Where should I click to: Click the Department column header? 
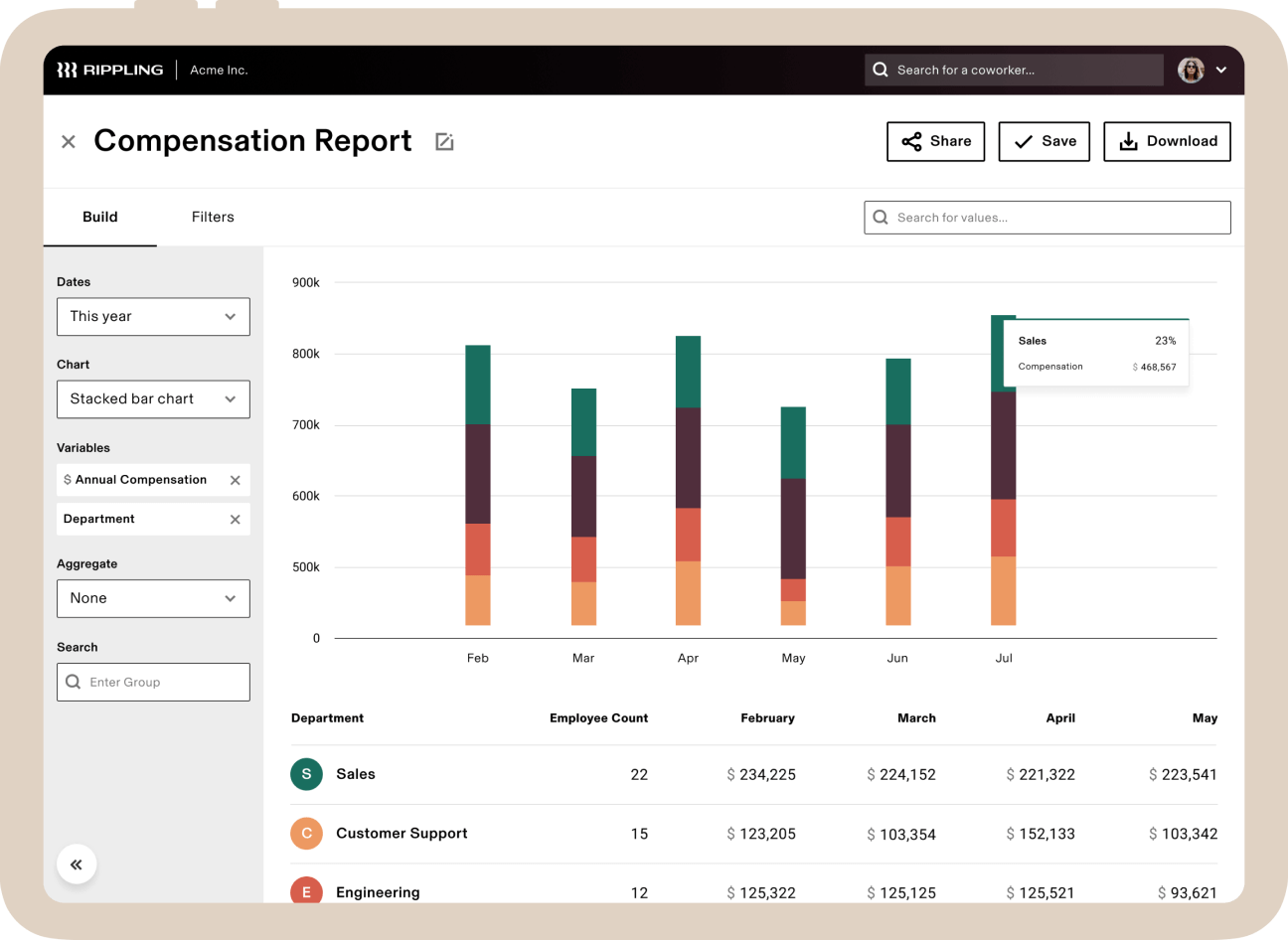coord(327,718)
